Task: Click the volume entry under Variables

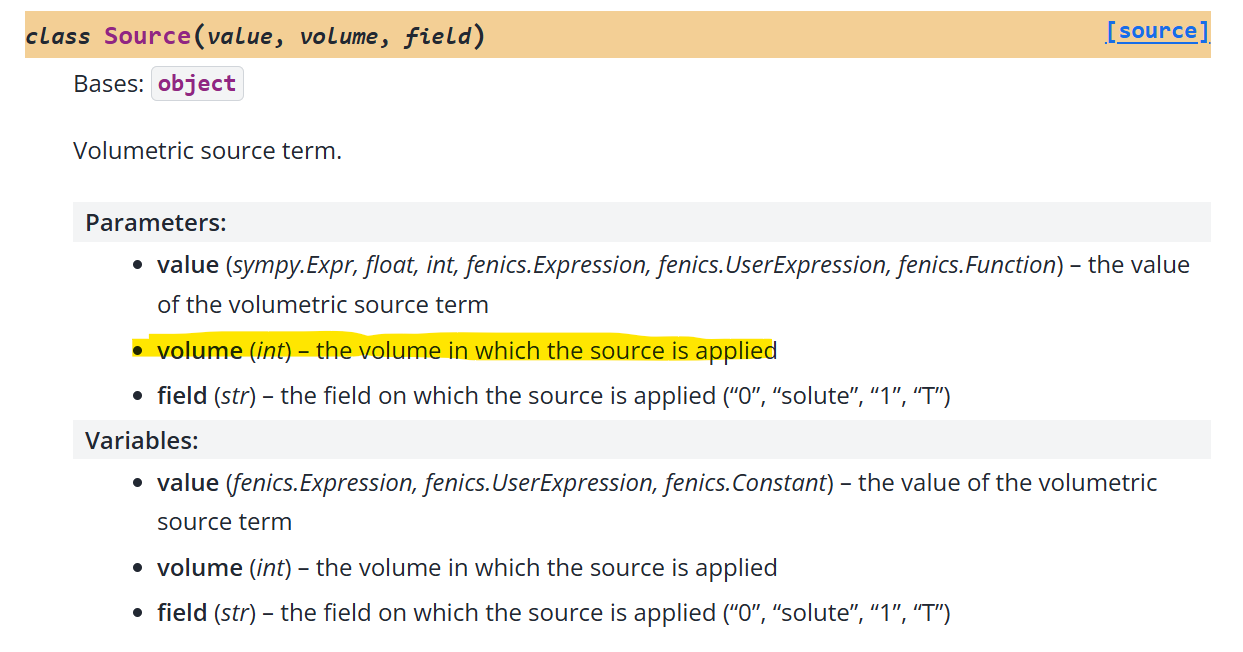Action: click(200, 568)
